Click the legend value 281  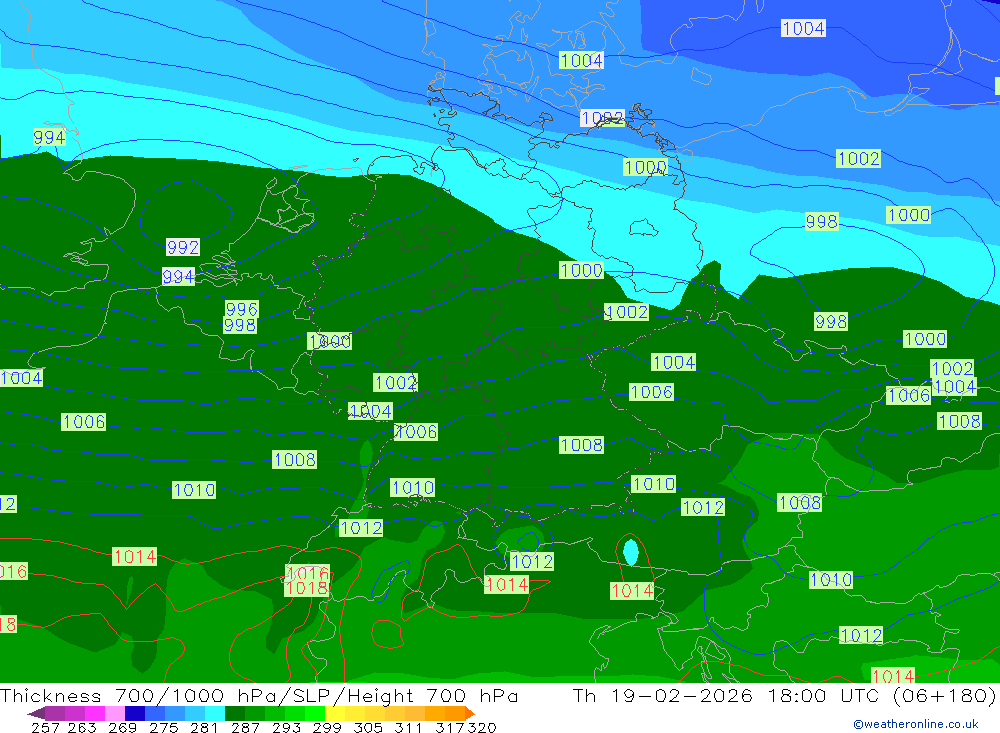point(204,727)
